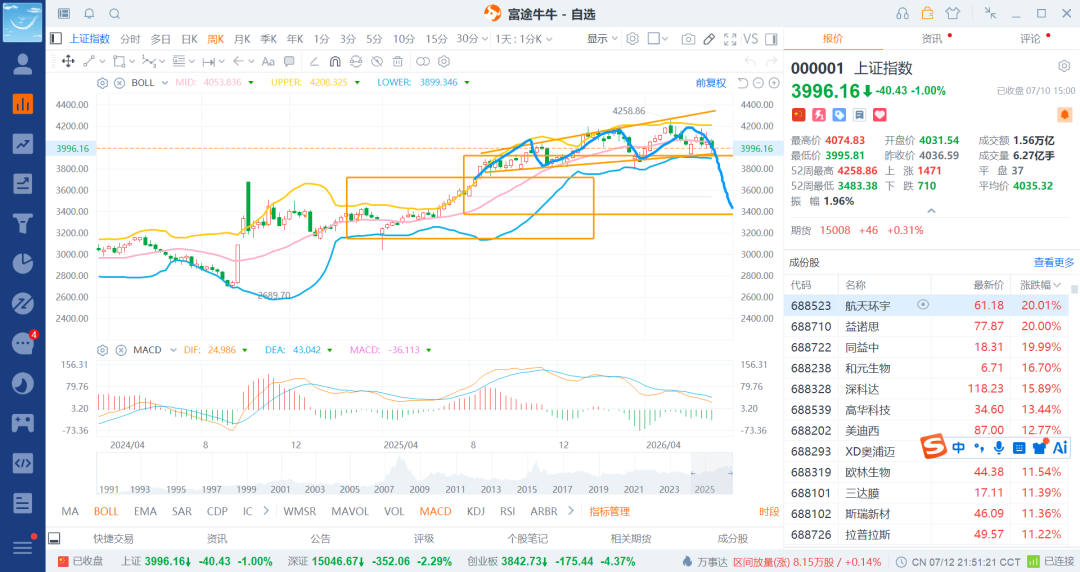Open the 评论 tab in right panel
The image size is (1080, 572).
(1030, 39)
